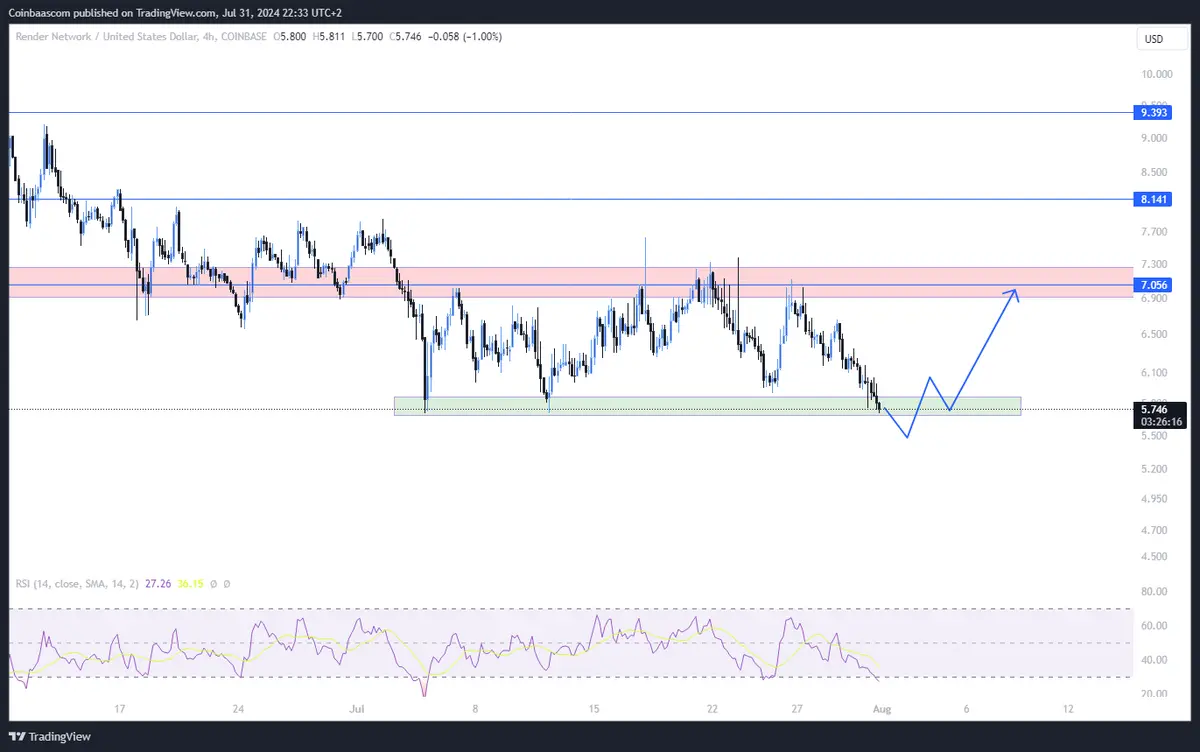This screenshot has height=752, width=1200.
Task: Click the current price label 5.746
Action: click(x=1154, y=409)
